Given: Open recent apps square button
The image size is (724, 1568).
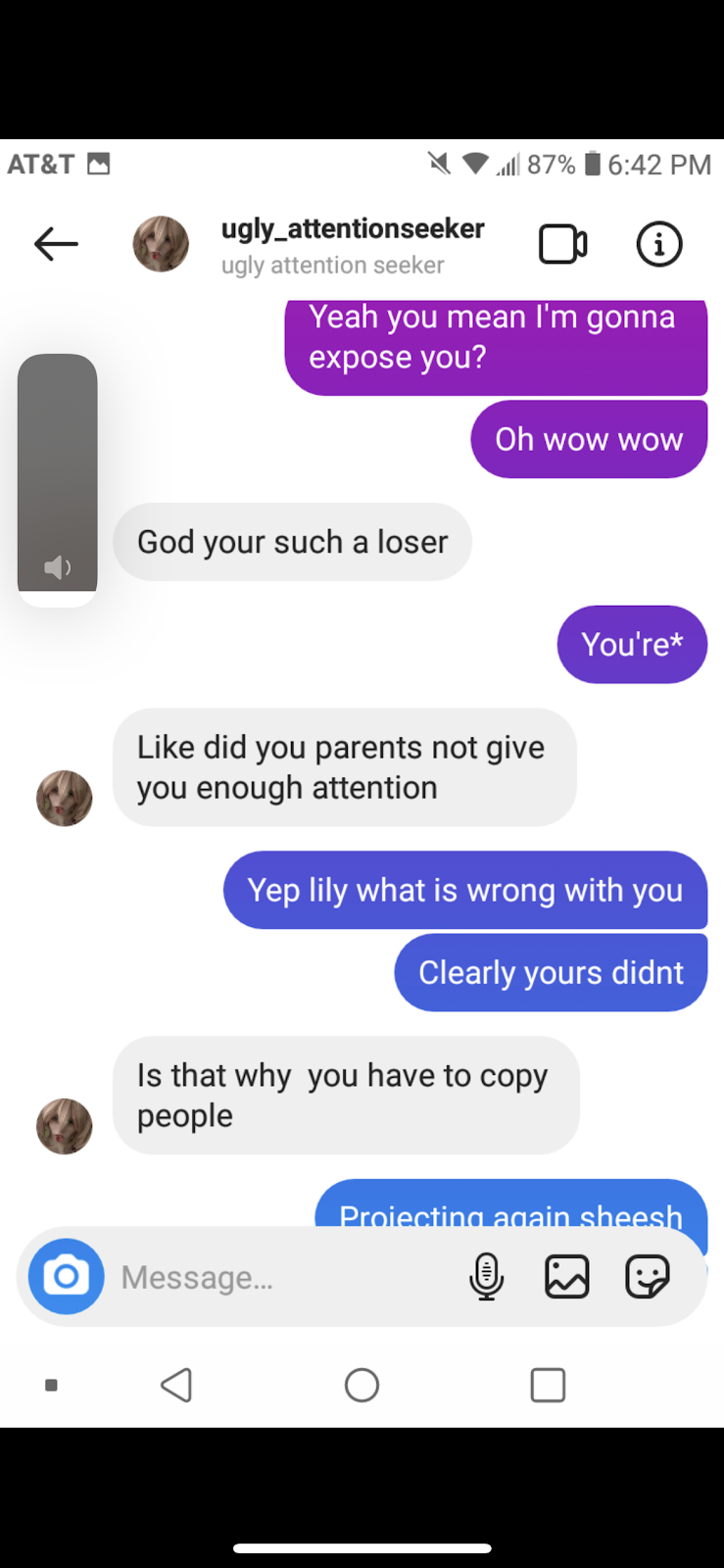Looking at the screenshot, I should click(548, 1385).
